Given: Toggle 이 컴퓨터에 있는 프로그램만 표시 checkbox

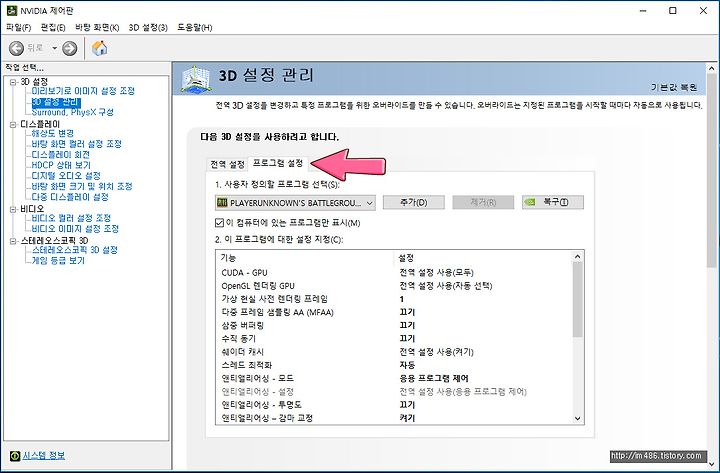Looking at the screenshot, I should (219, 223).
